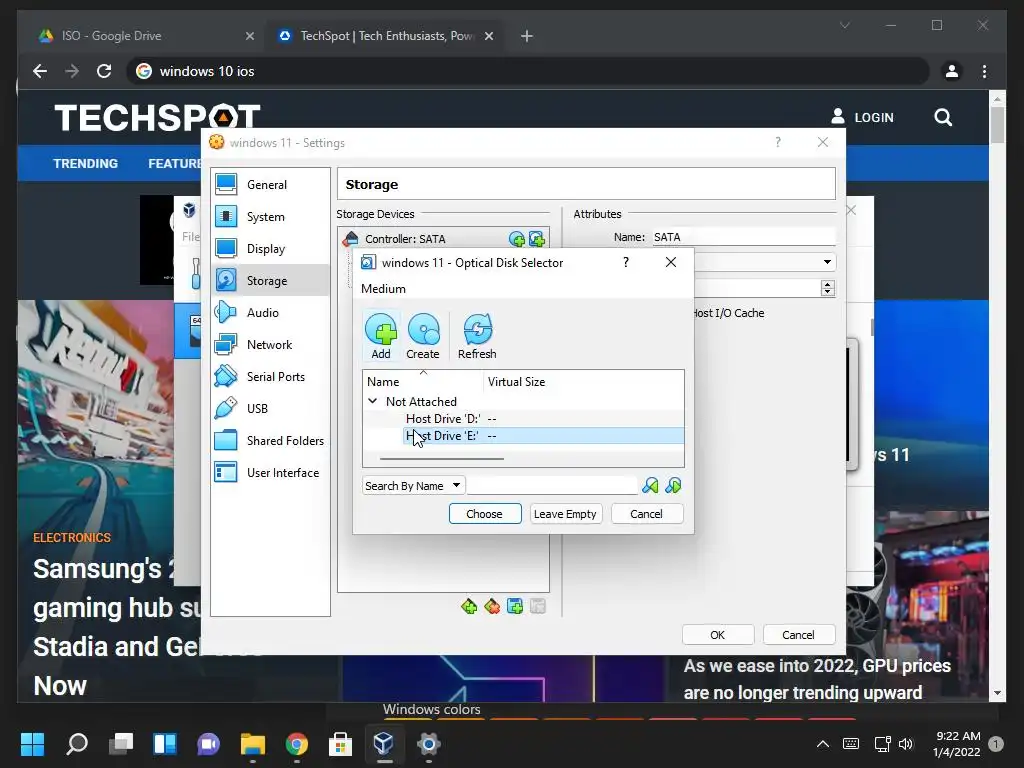Open Audio settings category
This screenshot has height=768, width=1024.
click(x=270, y=313)
